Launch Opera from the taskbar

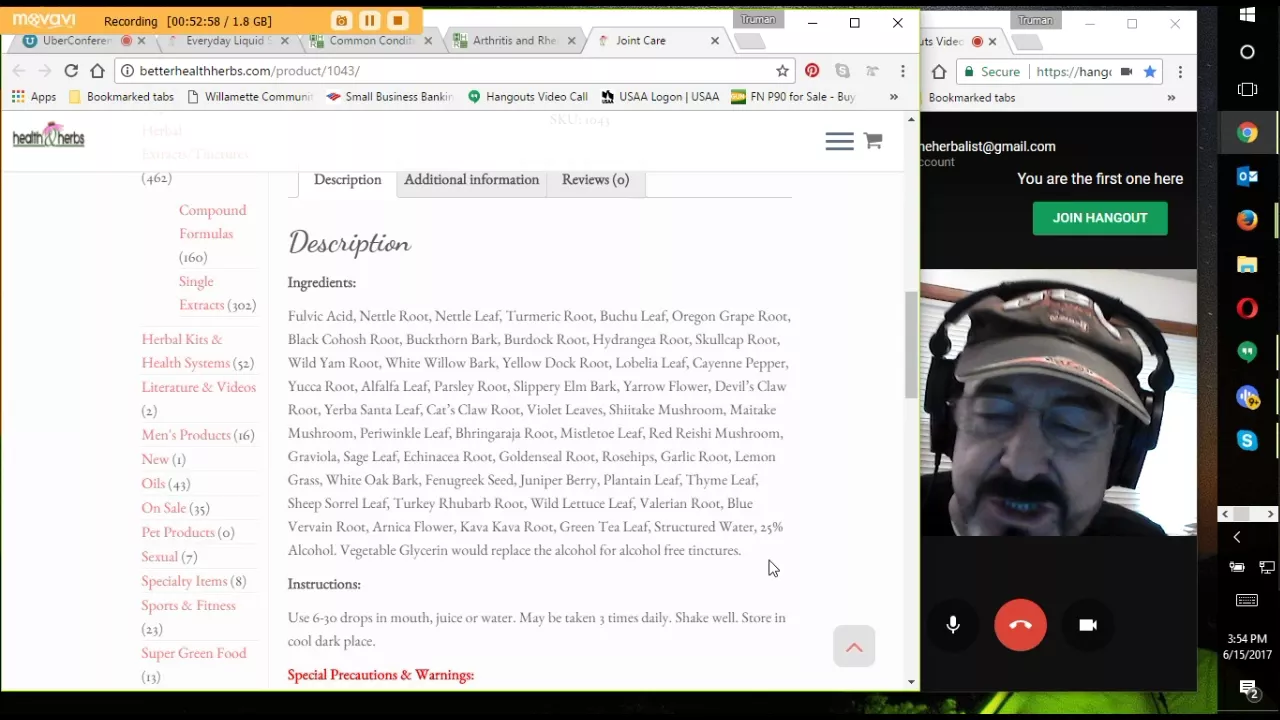click(x=1247, y=308)
